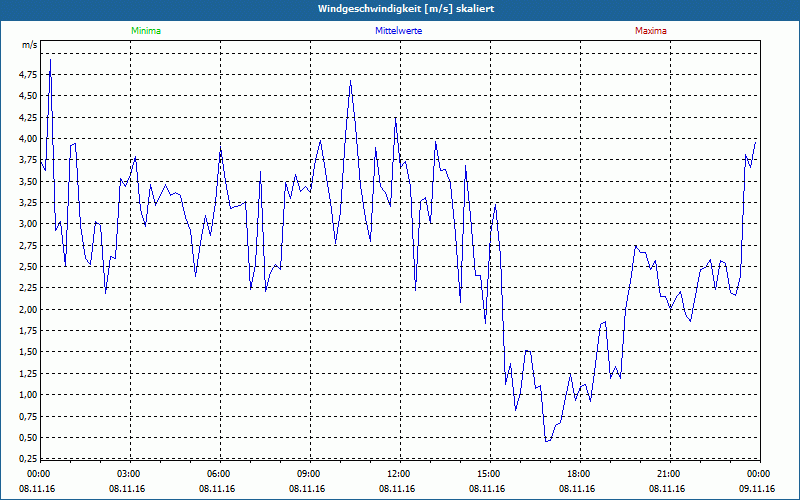Click the chart title Windgeschwindigkeit [m/s] skaliert

point(406,9)
